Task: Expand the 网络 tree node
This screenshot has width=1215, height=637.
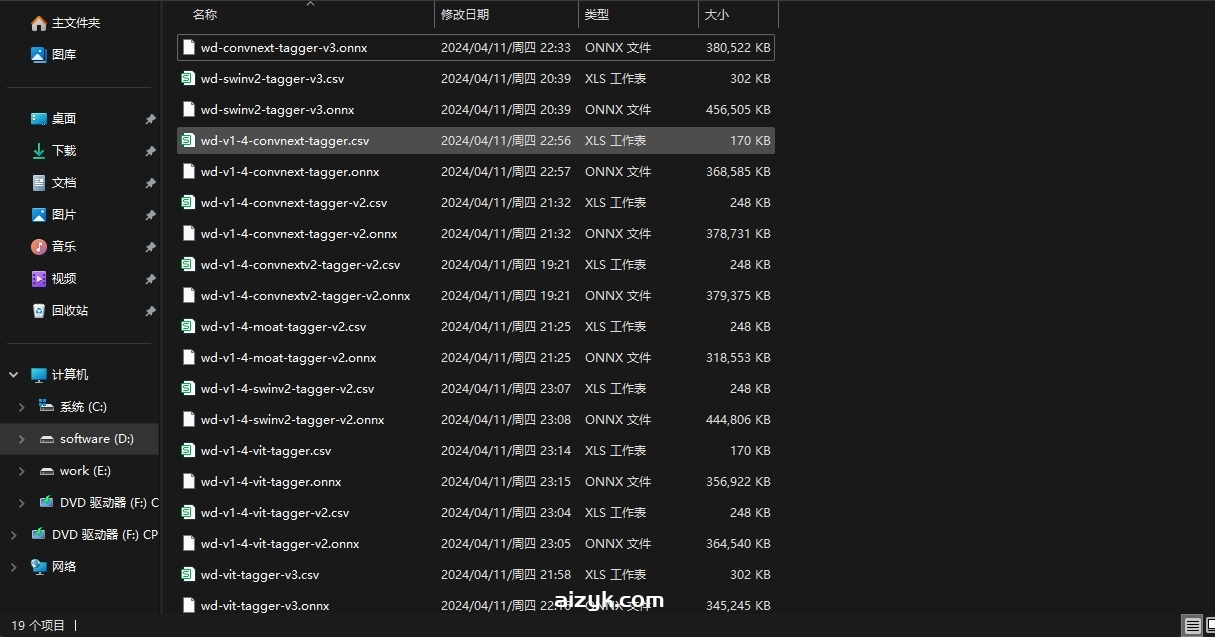Action: [14, 567]
